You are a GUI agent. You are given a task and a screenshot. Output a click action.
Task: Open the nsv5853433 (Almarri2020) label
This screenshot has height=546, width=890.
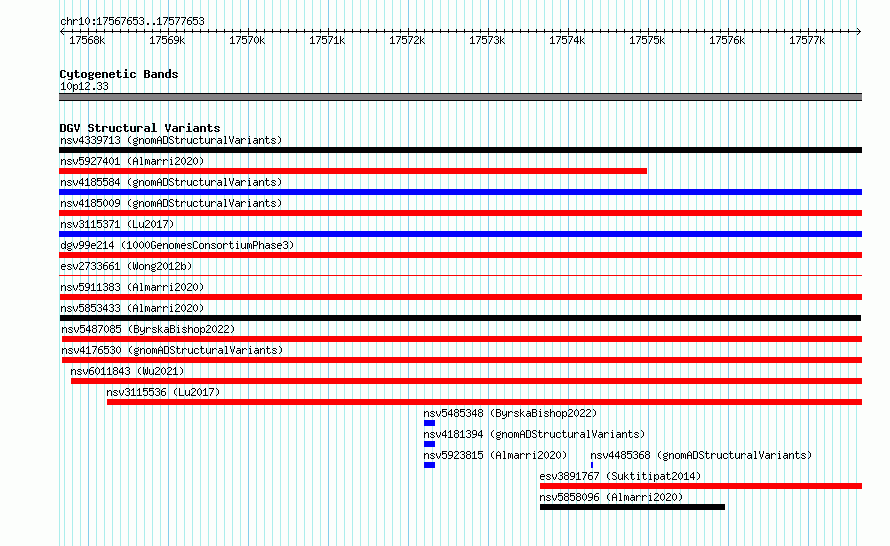pyautogui.click(x=132, y=308)
